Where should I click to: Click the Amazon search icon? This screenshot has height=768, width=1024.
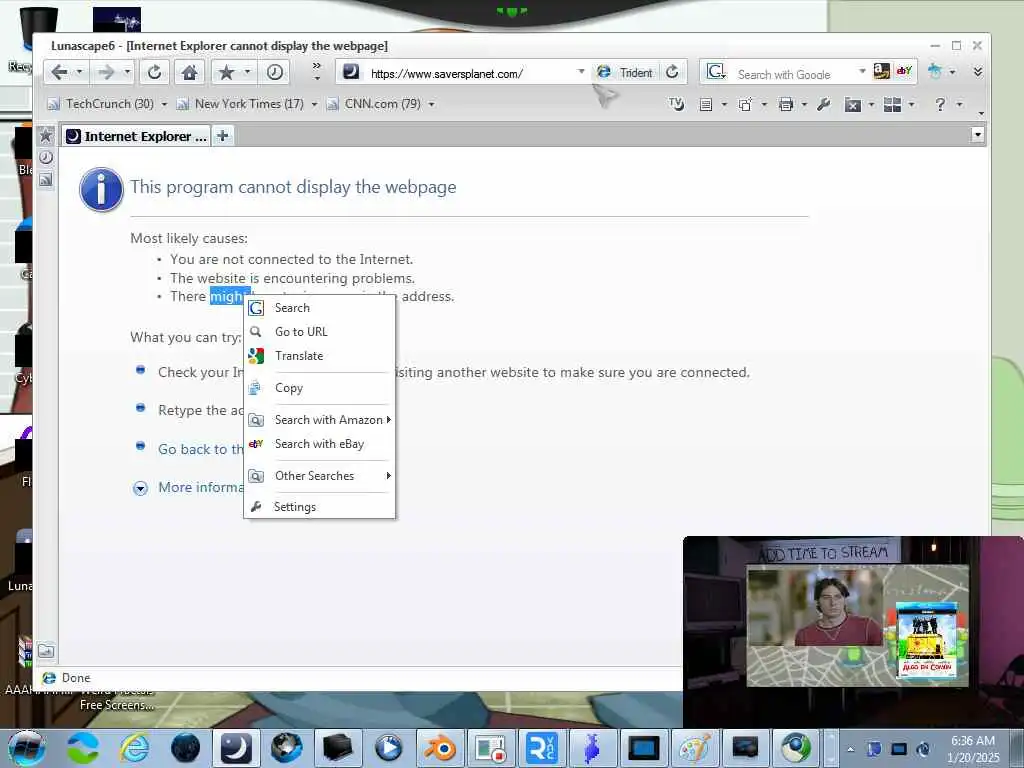click(882, 71)
